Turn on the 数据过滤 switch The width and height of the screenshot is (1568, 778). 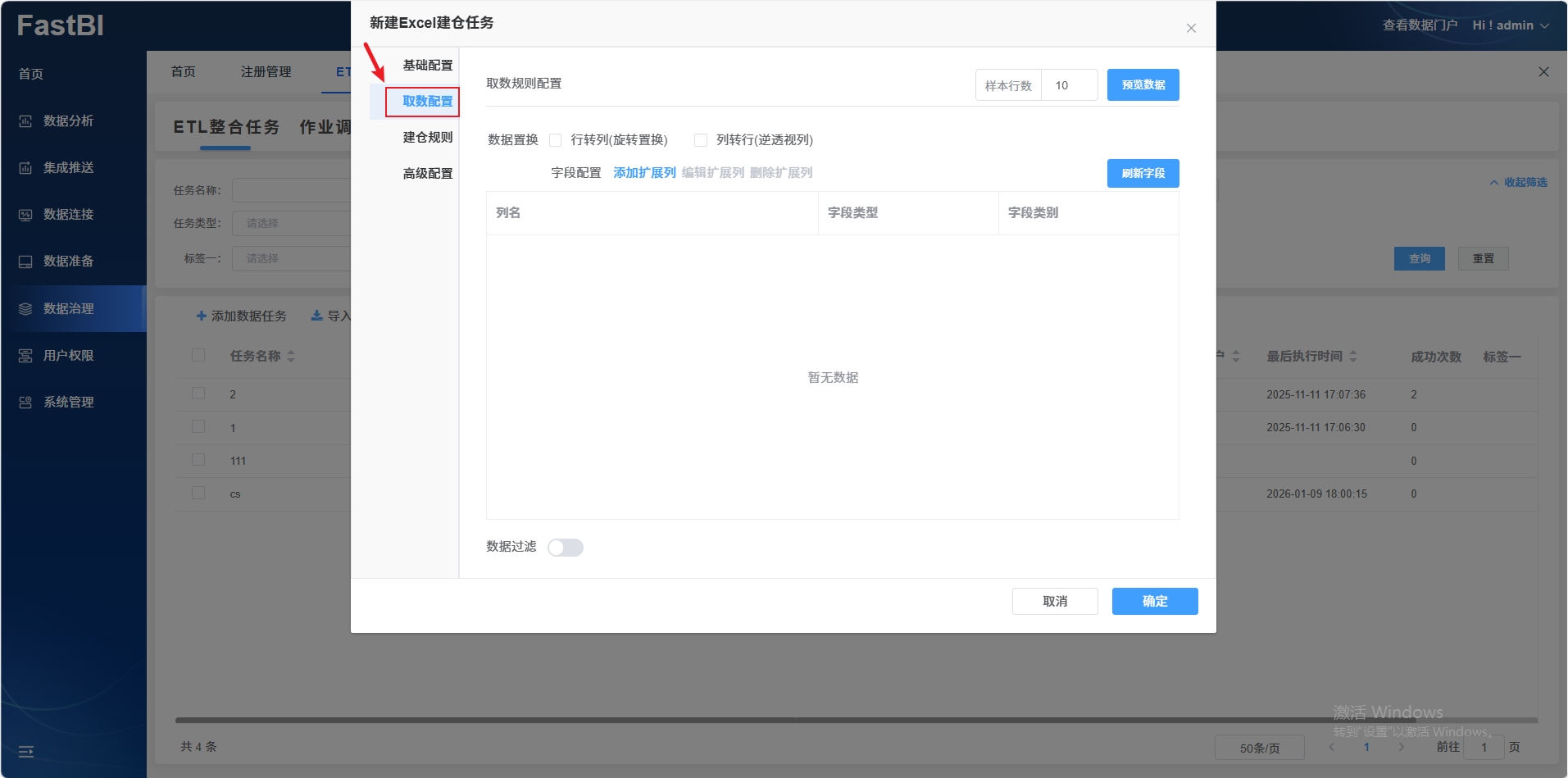tap(566, 548)
